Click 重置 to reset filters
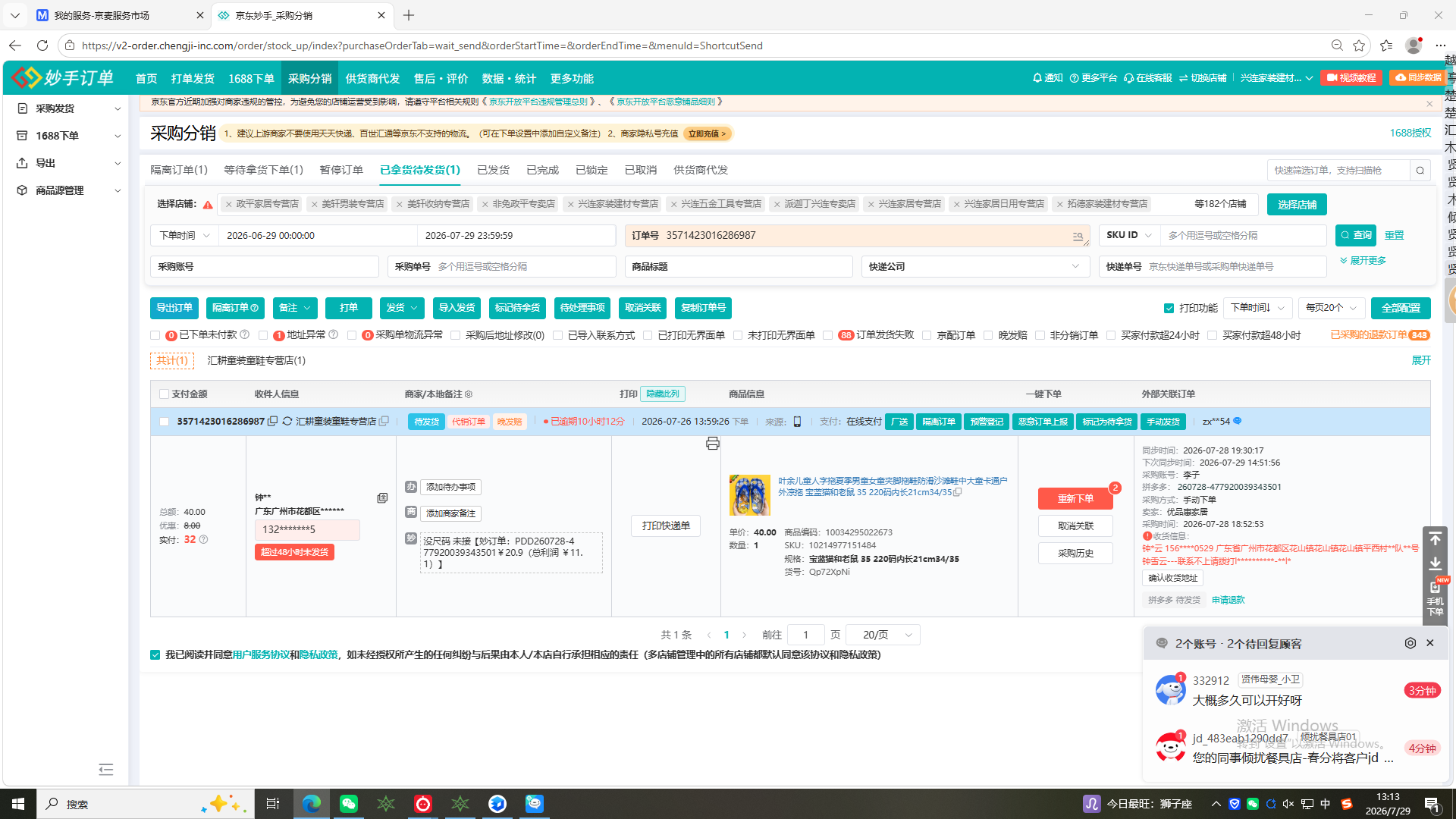Screen dimensions: 1456x819 [1394, 236]
